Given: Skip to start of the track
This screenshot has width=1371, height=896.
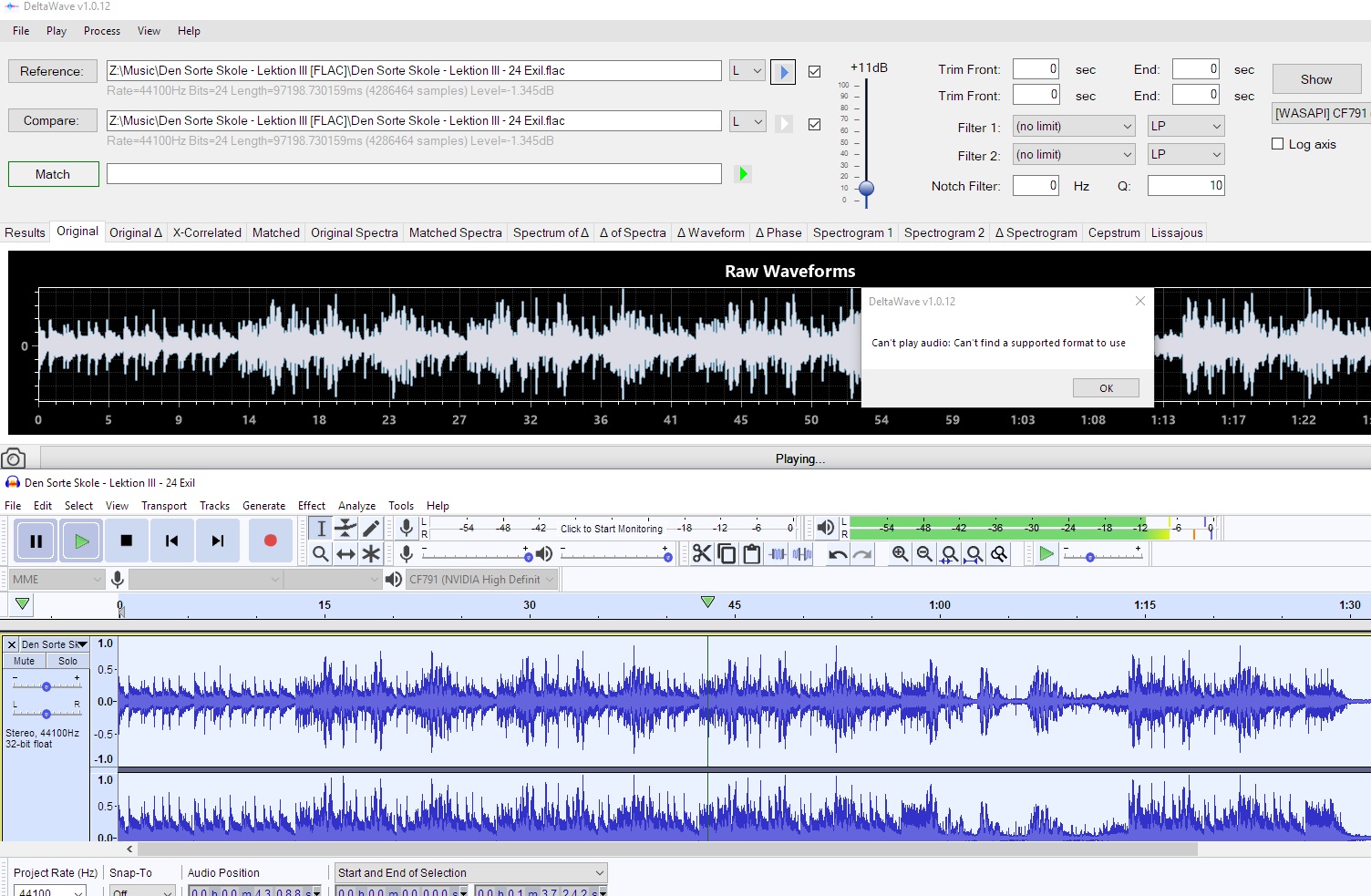Looking at the screenshot, I should [x=171, y=541].
